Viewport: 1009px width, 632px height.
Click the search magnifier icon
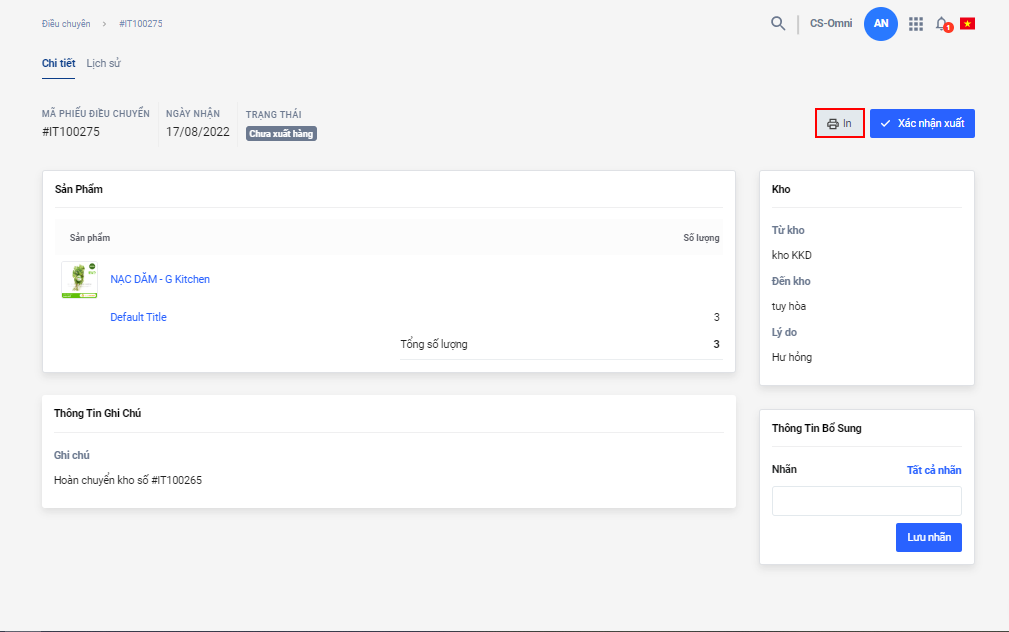click(778, 24)
